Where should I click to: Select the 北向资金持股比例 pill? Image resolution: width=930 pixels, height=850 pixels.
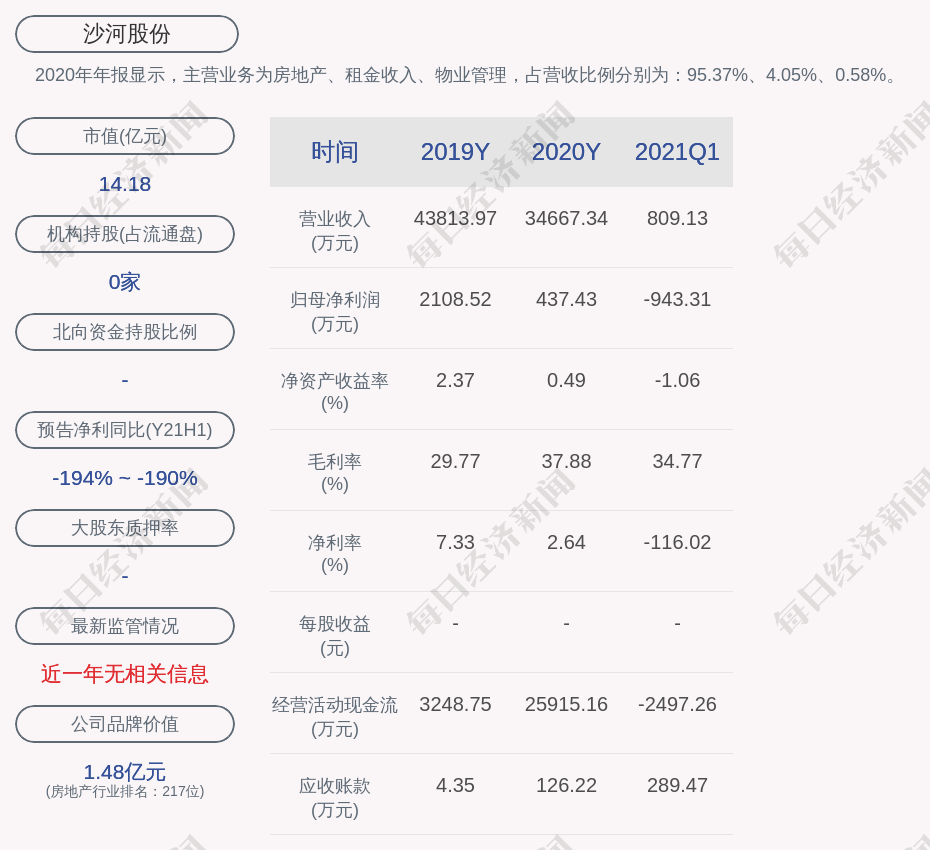tap(125, 332)
